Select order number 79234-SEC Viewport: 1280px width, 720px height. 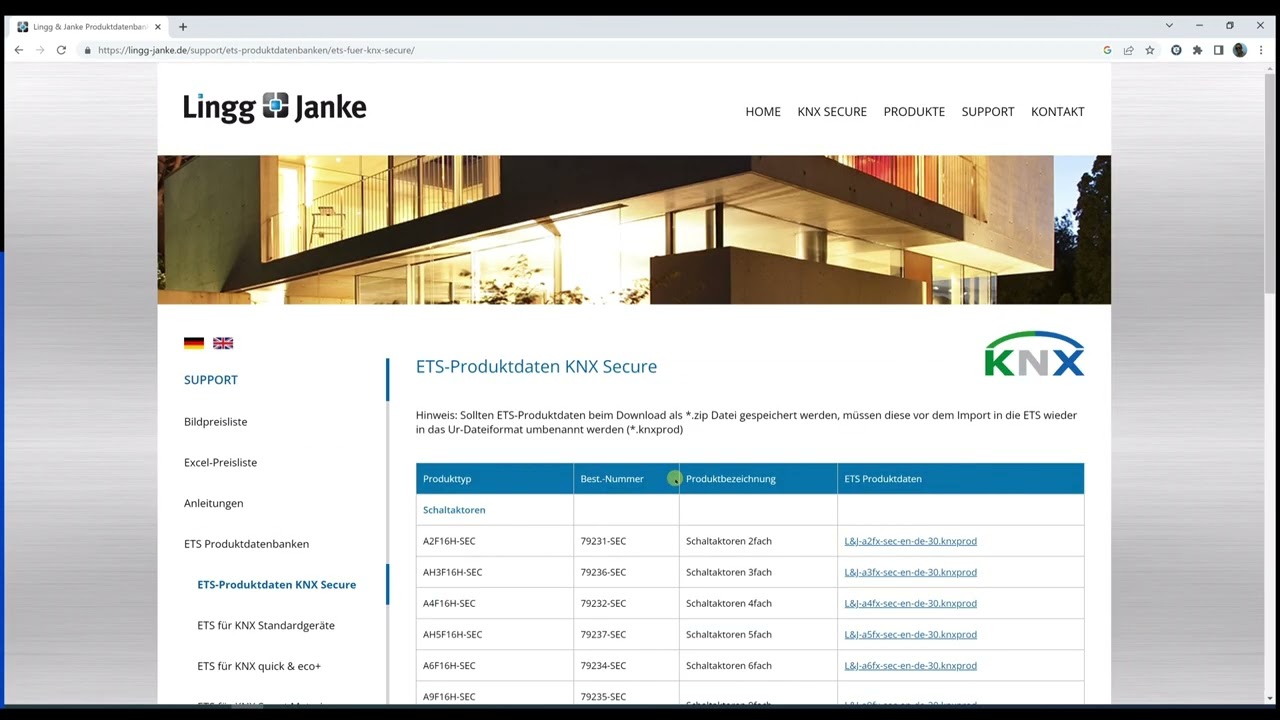point(603,665)
